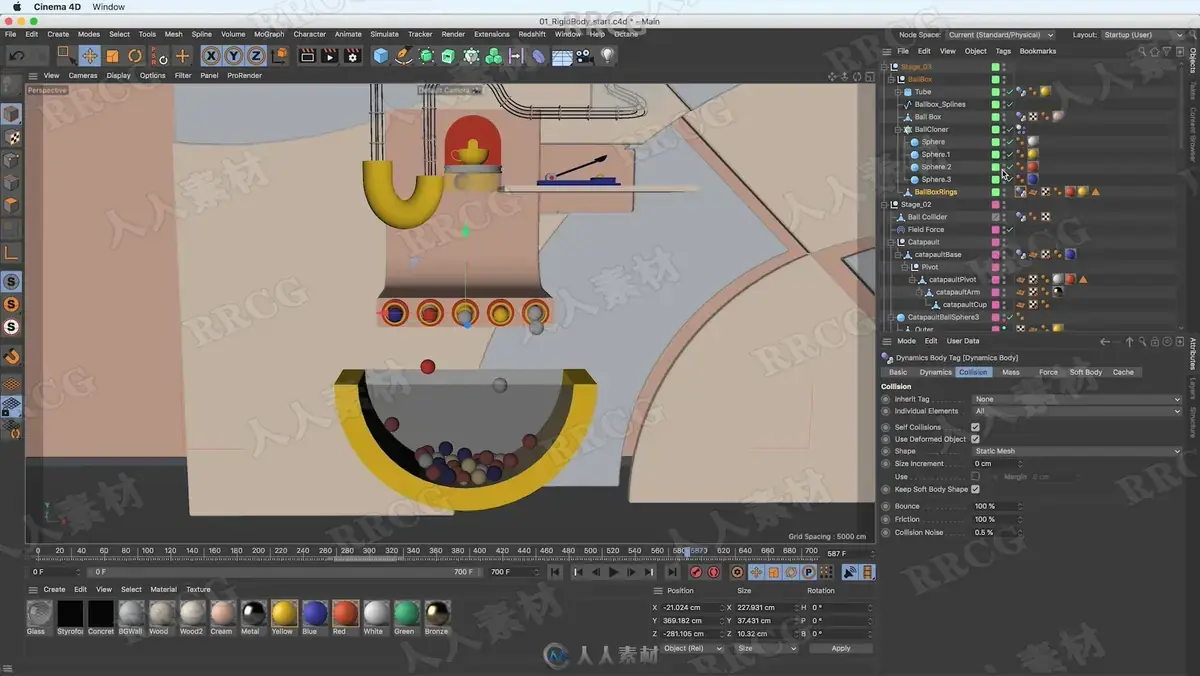Viewport: 1200px width, 676px height.
Task: Select BallBoxRings in object manager
Action: [x=935, y=192]
